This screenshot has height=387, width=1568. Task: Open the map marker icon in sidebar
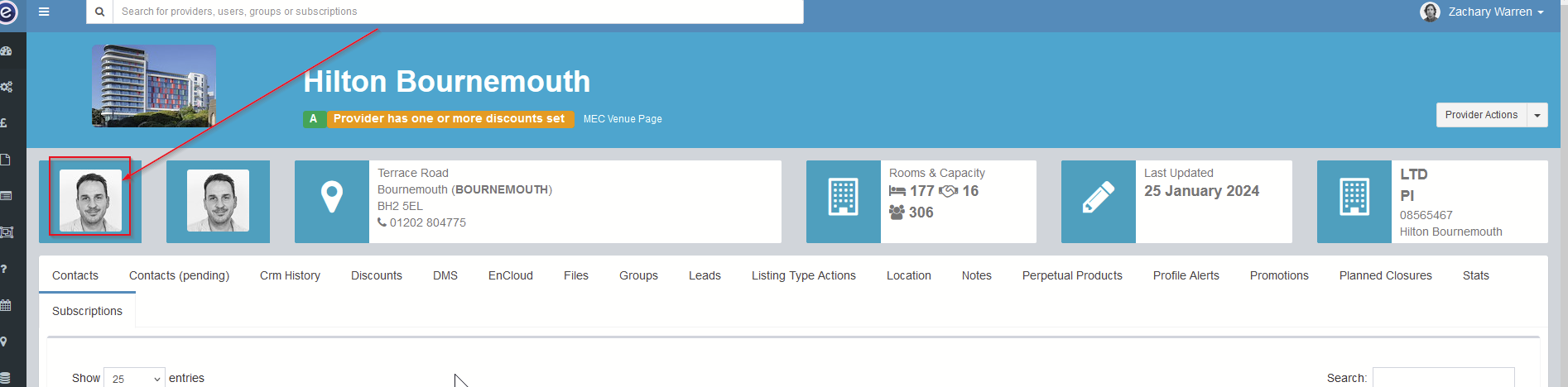(x=4, y=342)
